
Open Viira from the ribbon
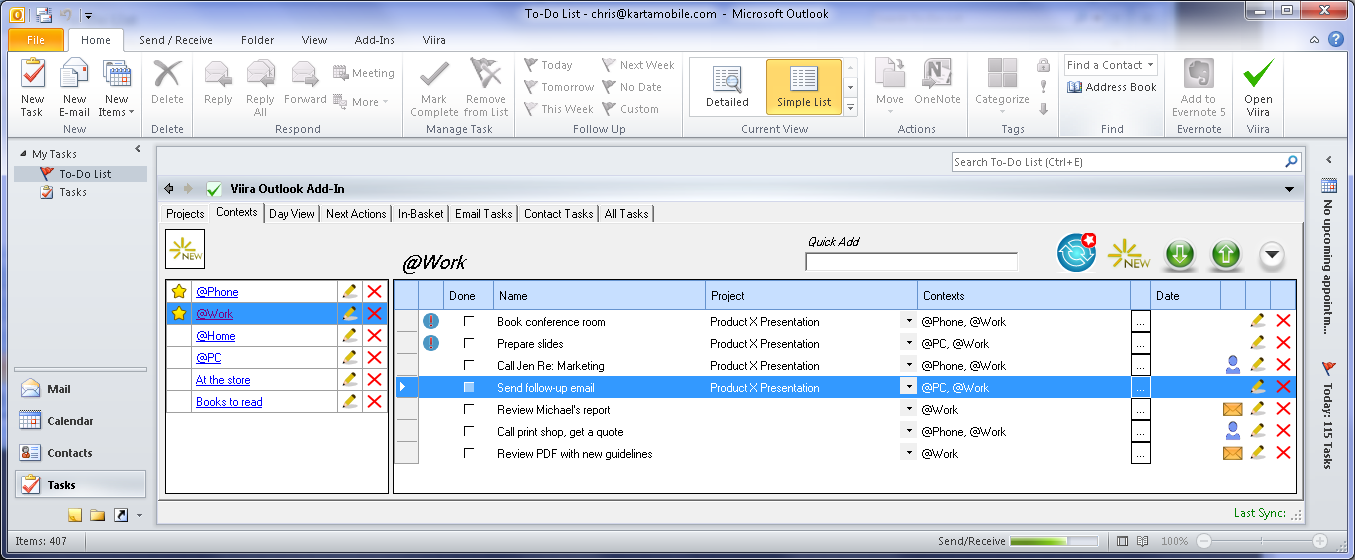(x=1258, y=88)
